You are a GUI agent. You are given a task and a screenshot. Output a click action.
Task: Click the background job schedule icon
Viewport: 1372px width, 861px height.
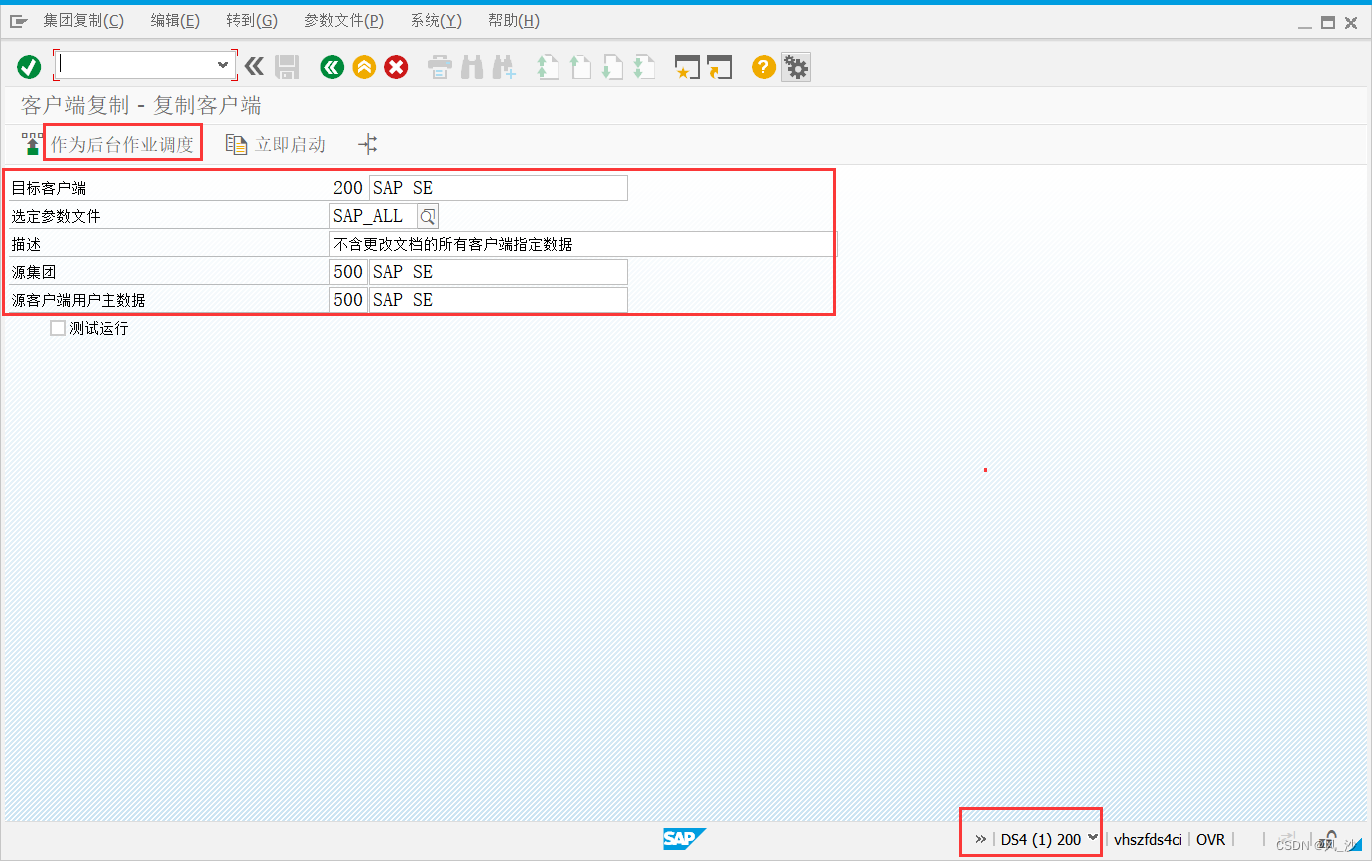point(32,144)
